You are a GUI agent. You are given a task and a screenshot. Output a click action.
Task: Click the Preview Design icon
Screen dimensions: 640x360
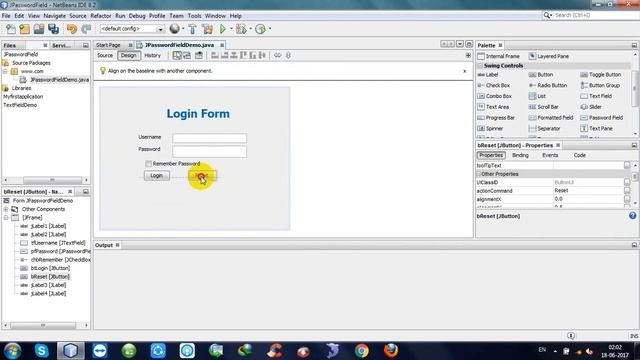tap(199, 56)
